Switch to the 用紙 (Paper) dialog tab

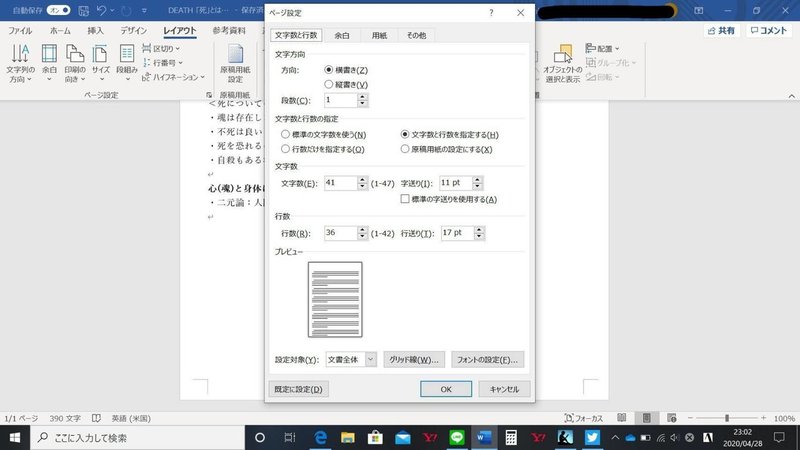(379, 35)
